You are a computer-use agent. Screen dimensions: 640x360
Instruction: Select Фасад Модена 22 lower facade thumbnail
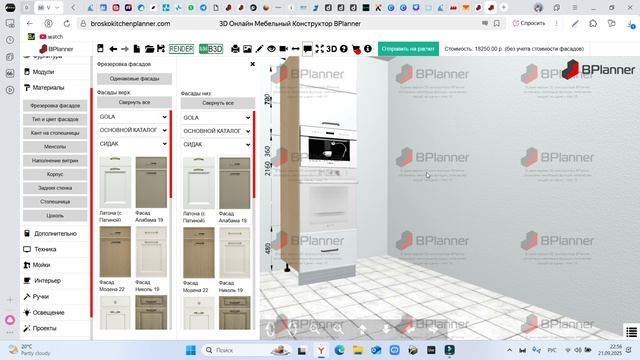199,253
